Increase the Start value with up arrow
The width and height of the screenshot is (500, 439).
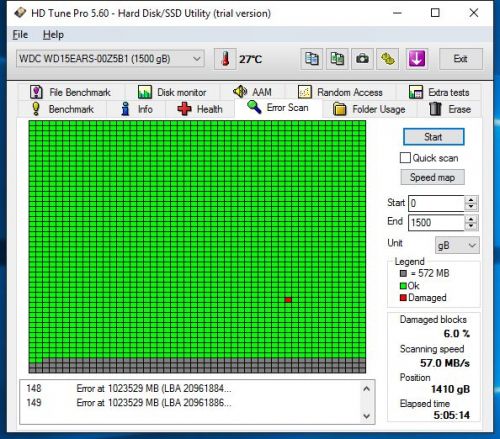[x=471, y=199]
